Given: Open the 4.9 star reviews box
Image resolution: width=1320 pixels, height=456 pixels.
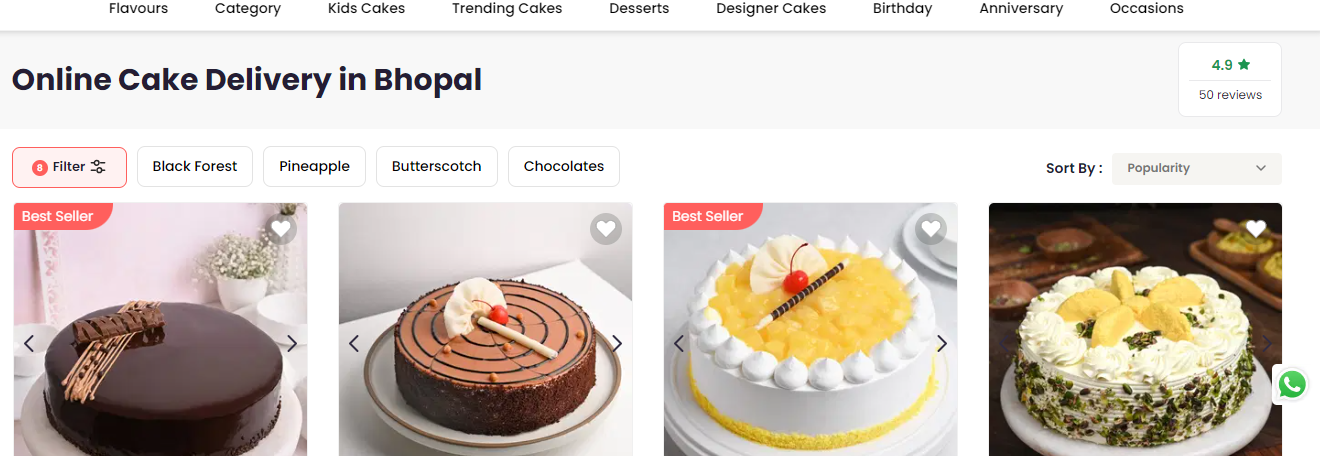Looking at the screenshot, I should (1230, 80).
